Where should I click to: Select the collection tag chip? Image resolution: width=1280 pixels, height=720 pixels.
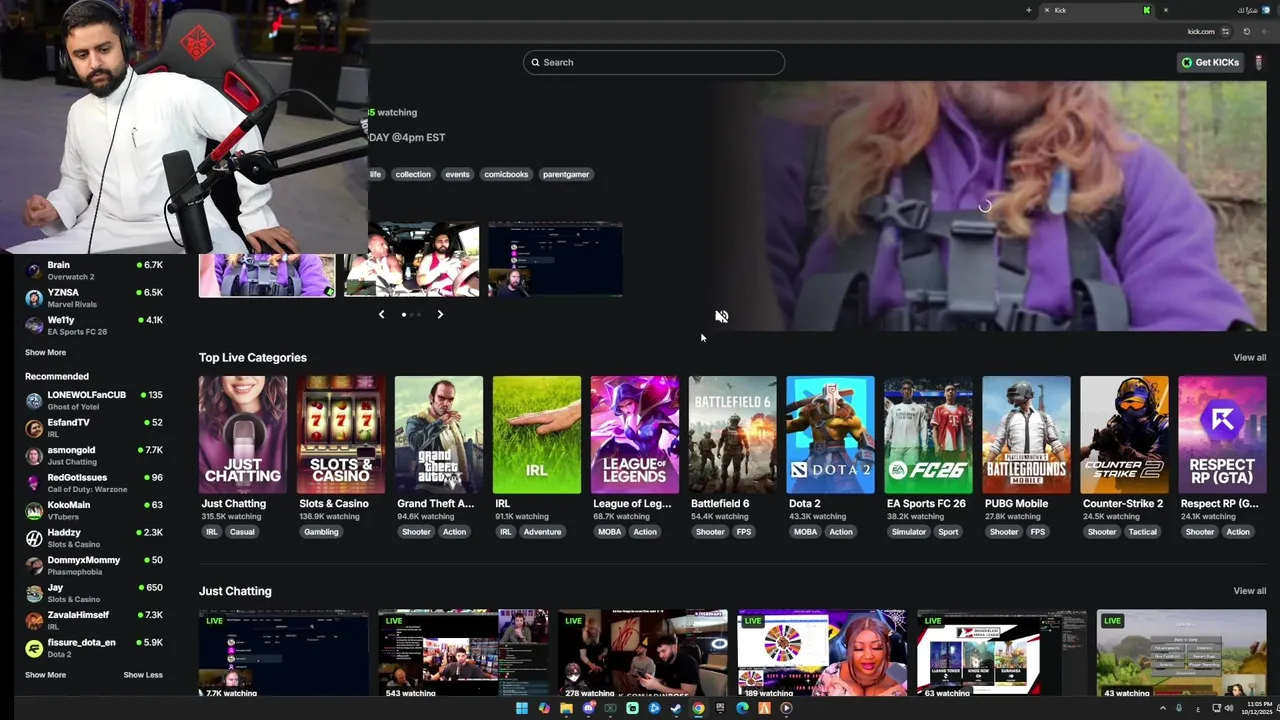(x=413, y=174)
